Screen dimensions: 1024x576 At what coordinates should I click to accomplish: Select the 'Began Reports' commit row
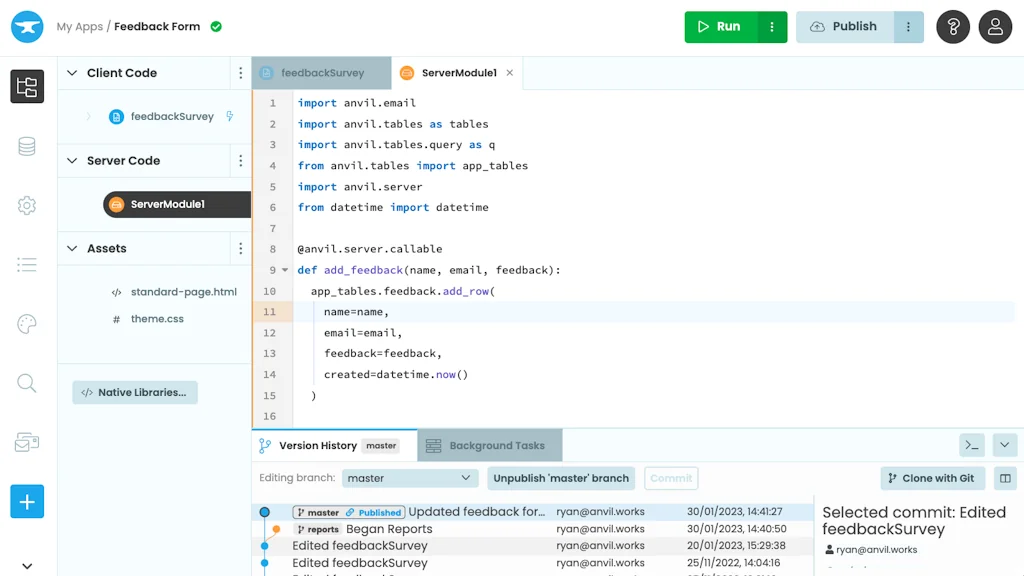click(389, 529)
